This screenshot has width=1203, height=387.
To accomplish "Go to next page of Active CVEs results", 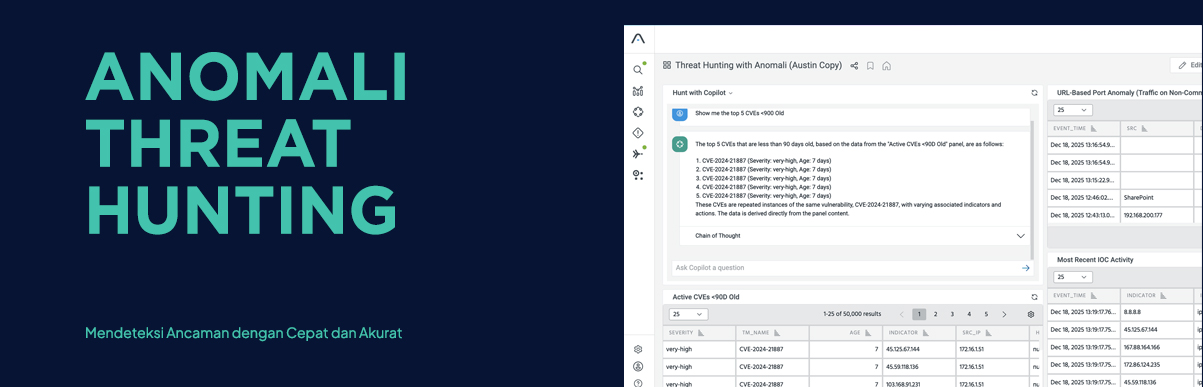I will 1005,315.
